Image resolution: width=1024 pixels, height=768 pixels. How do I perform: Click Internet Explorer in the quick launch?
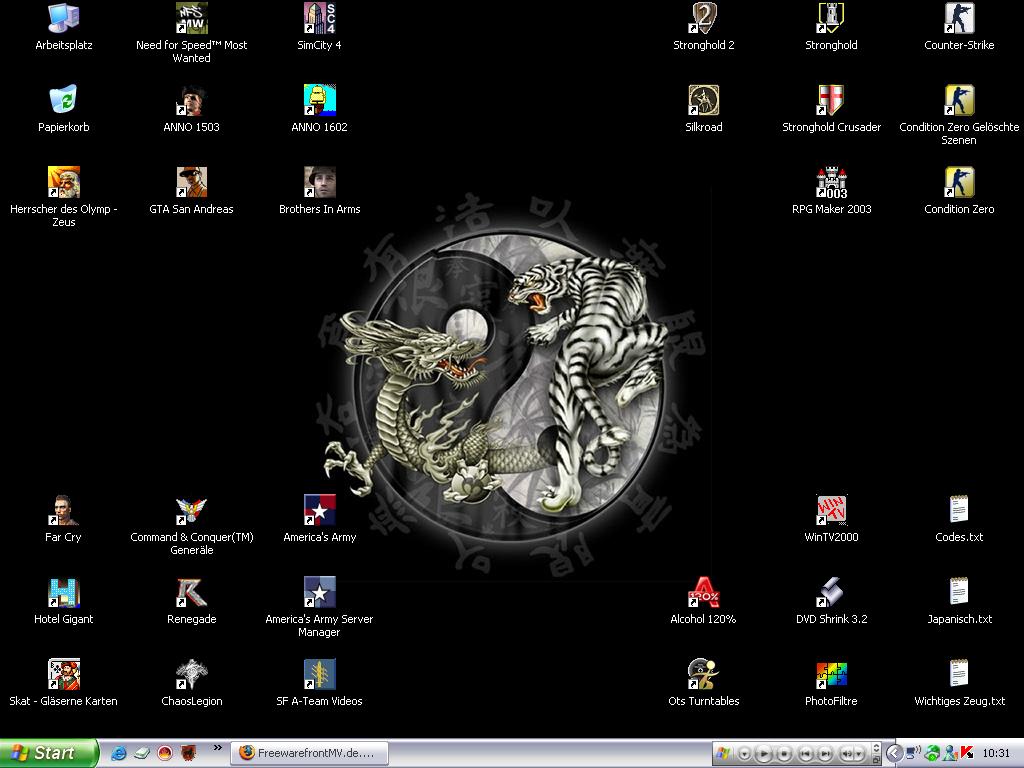point(119,753)
